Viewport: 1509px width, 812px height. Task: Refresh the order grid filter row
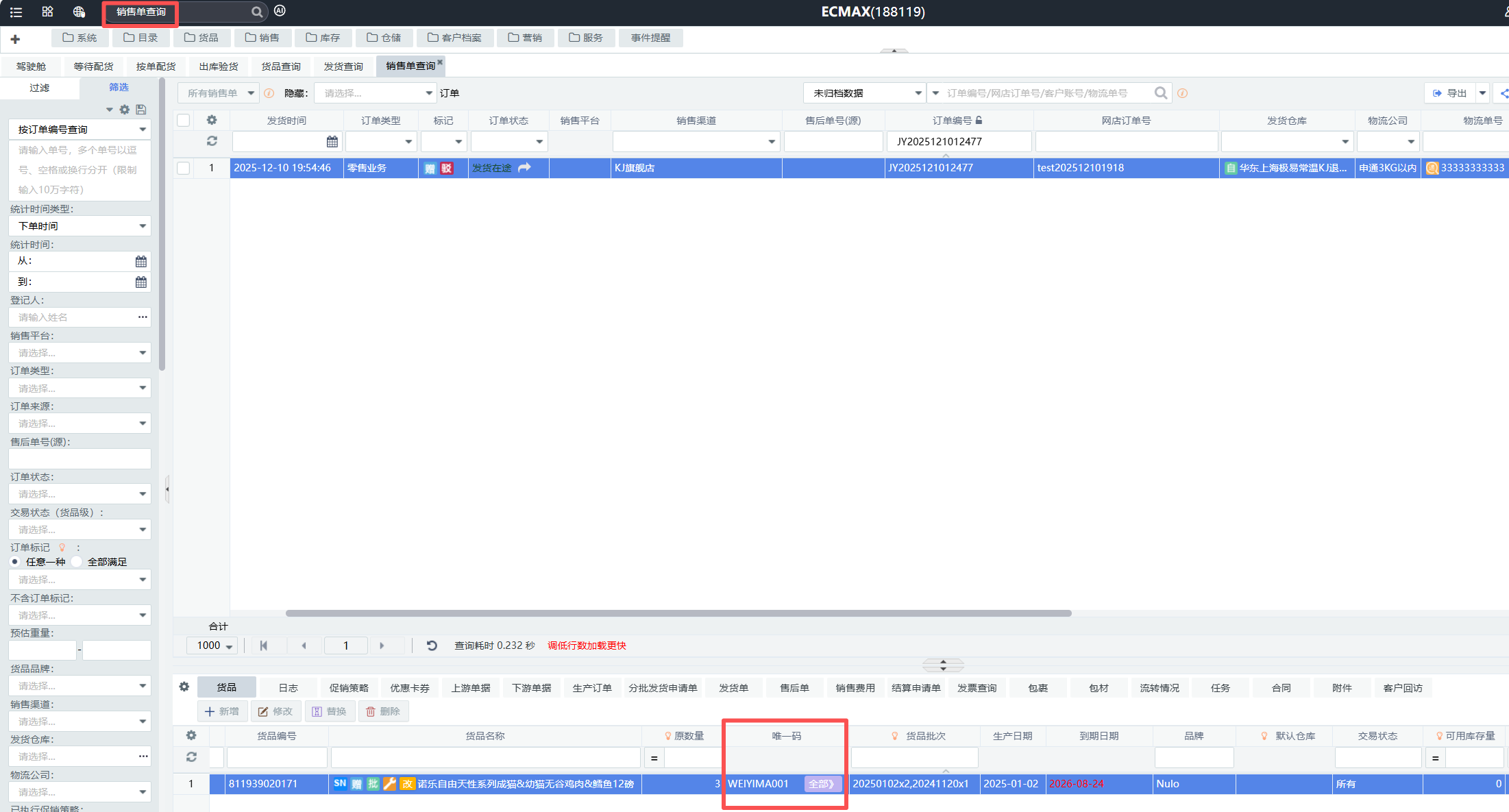(212, 140)
